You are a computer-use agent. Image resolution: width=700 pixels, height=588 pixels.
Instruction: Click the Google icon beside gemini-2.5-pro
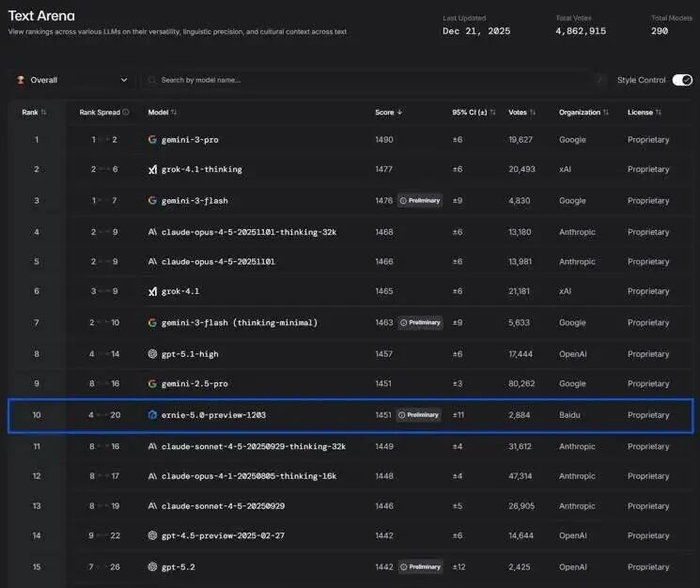[152, 384]
